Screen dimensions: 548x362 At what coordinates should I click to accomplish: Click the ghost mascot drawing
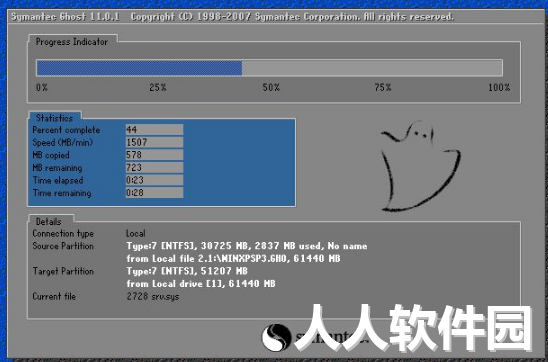pos(420,166)
